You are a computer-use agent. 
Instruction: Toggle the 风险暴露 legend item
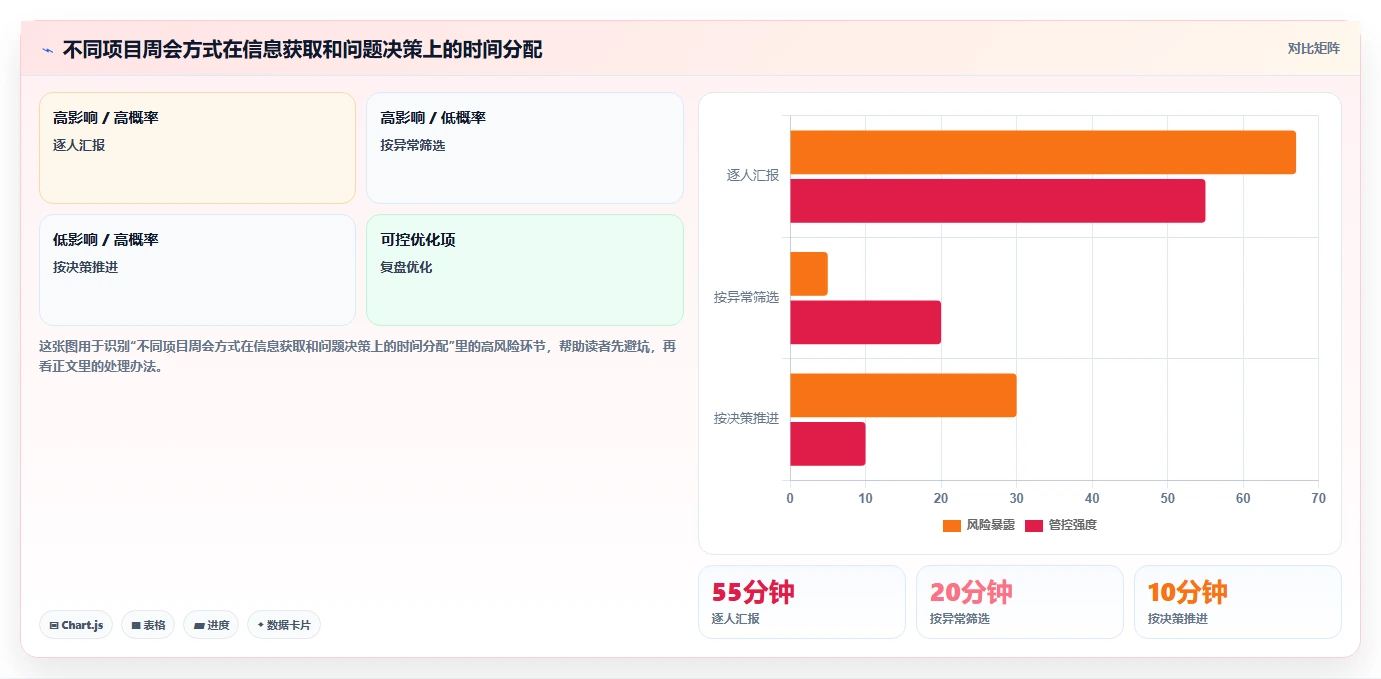[978, 525]
